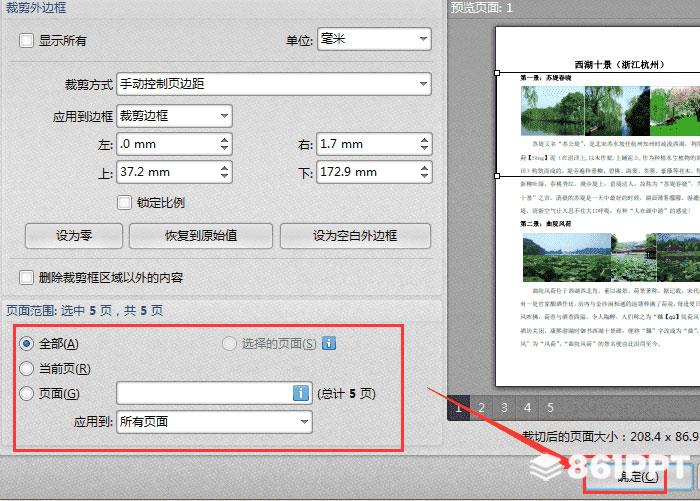Adjust the 上 margin spinner arrows
The width and height of the screenshot is (700, 501).
225,172
